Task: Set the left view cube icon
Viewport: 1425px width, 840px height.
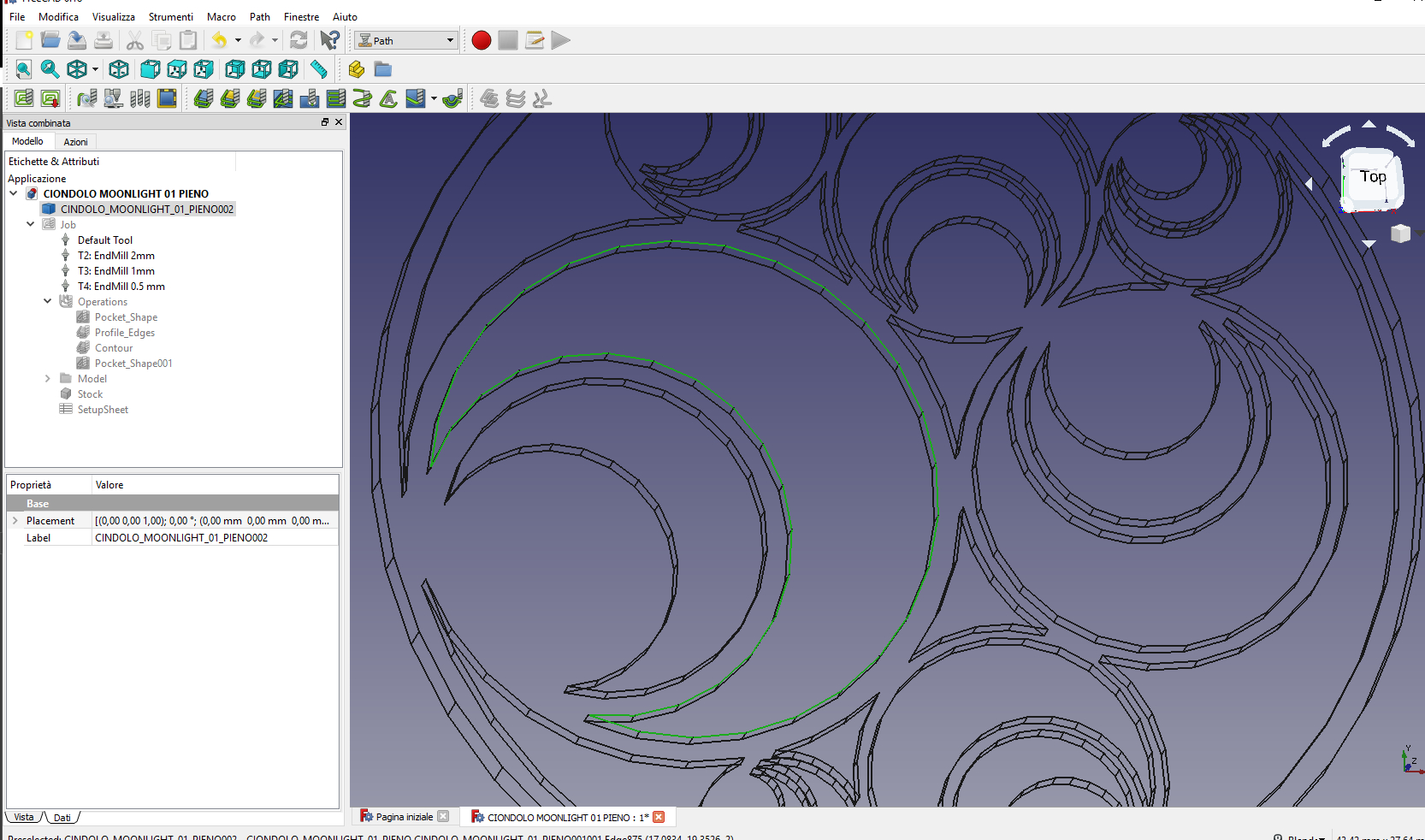Action: point(288,69)
